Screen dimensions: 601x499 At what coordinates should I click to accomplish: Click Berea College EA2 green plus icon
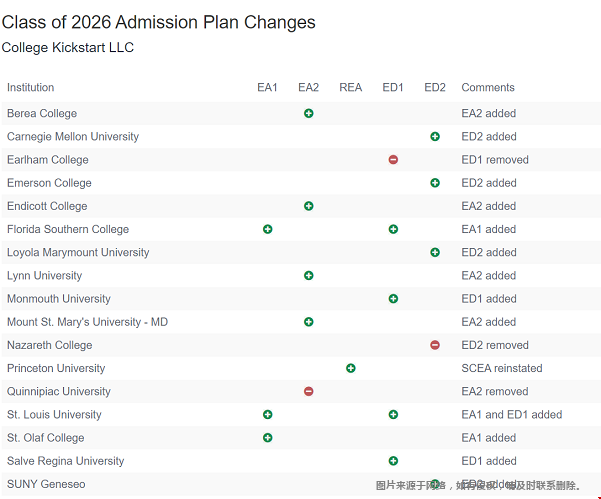point(309,114)
